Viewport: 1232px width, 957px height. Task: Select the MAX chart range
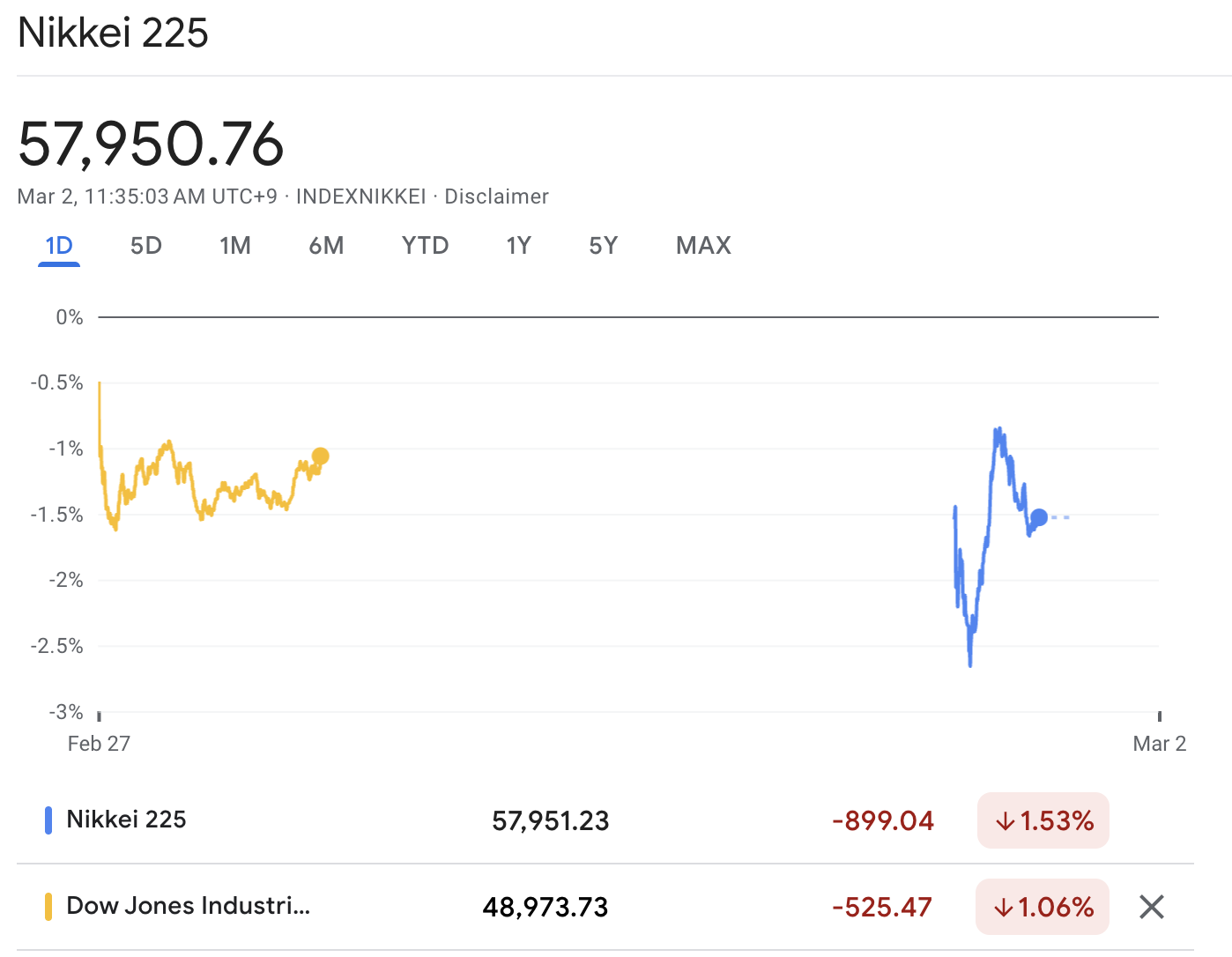tap(703, 246)
